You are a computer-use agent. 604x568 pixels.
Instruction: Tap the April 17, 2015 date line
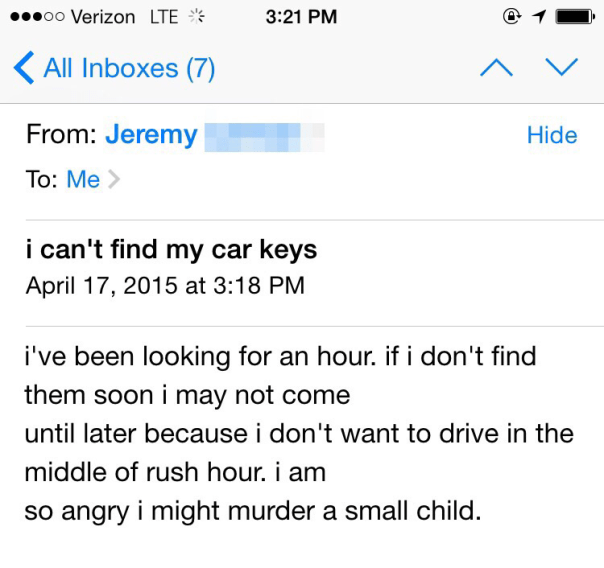(165, 286)
